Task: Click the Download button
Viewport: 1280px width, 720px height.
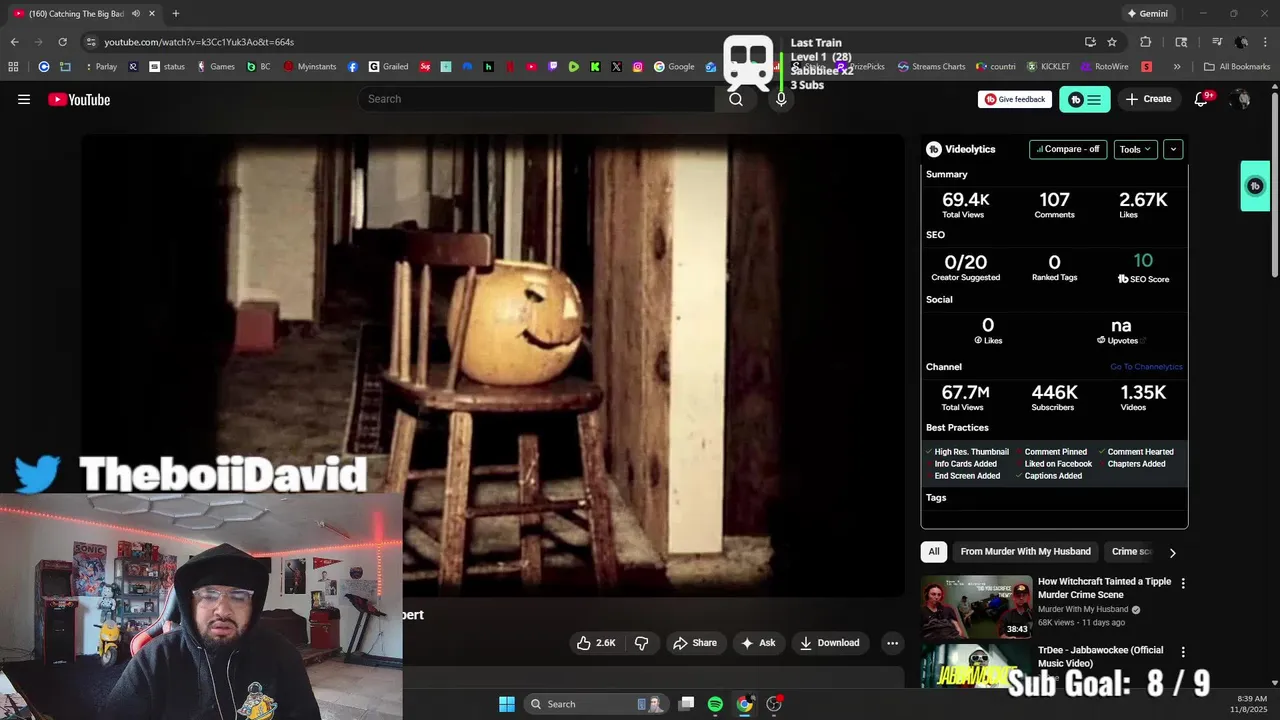Action: coord(829,643)
